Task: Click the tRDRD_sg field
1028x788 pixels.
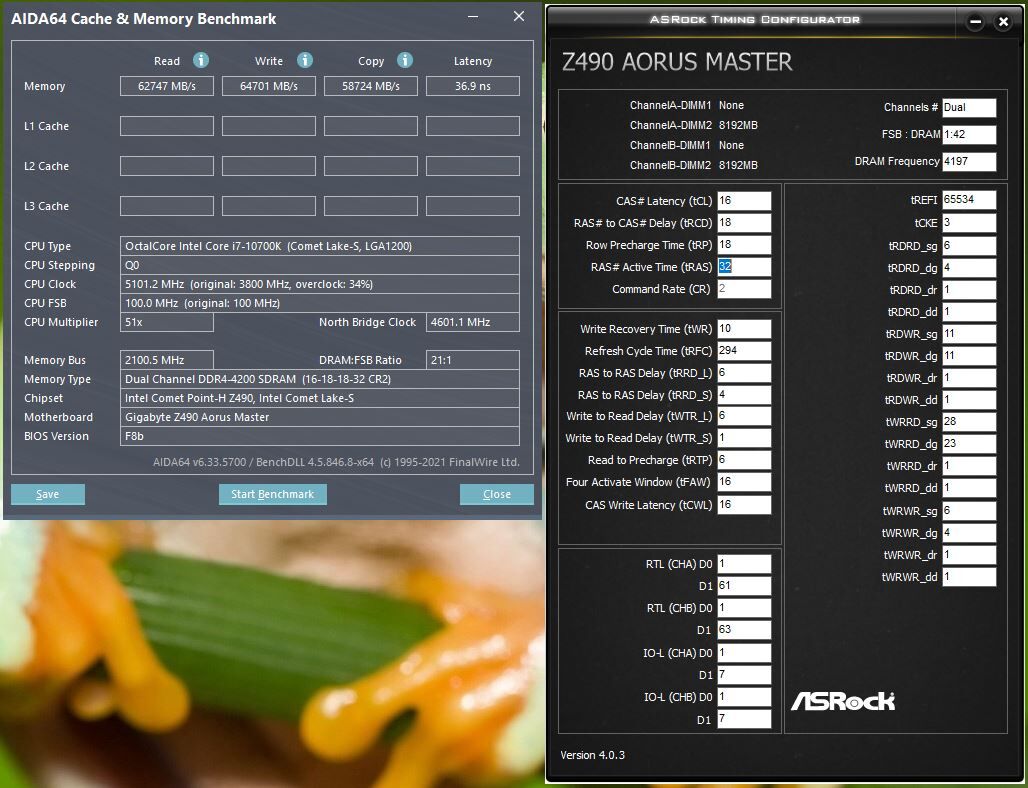Action: tap(969, 246)
